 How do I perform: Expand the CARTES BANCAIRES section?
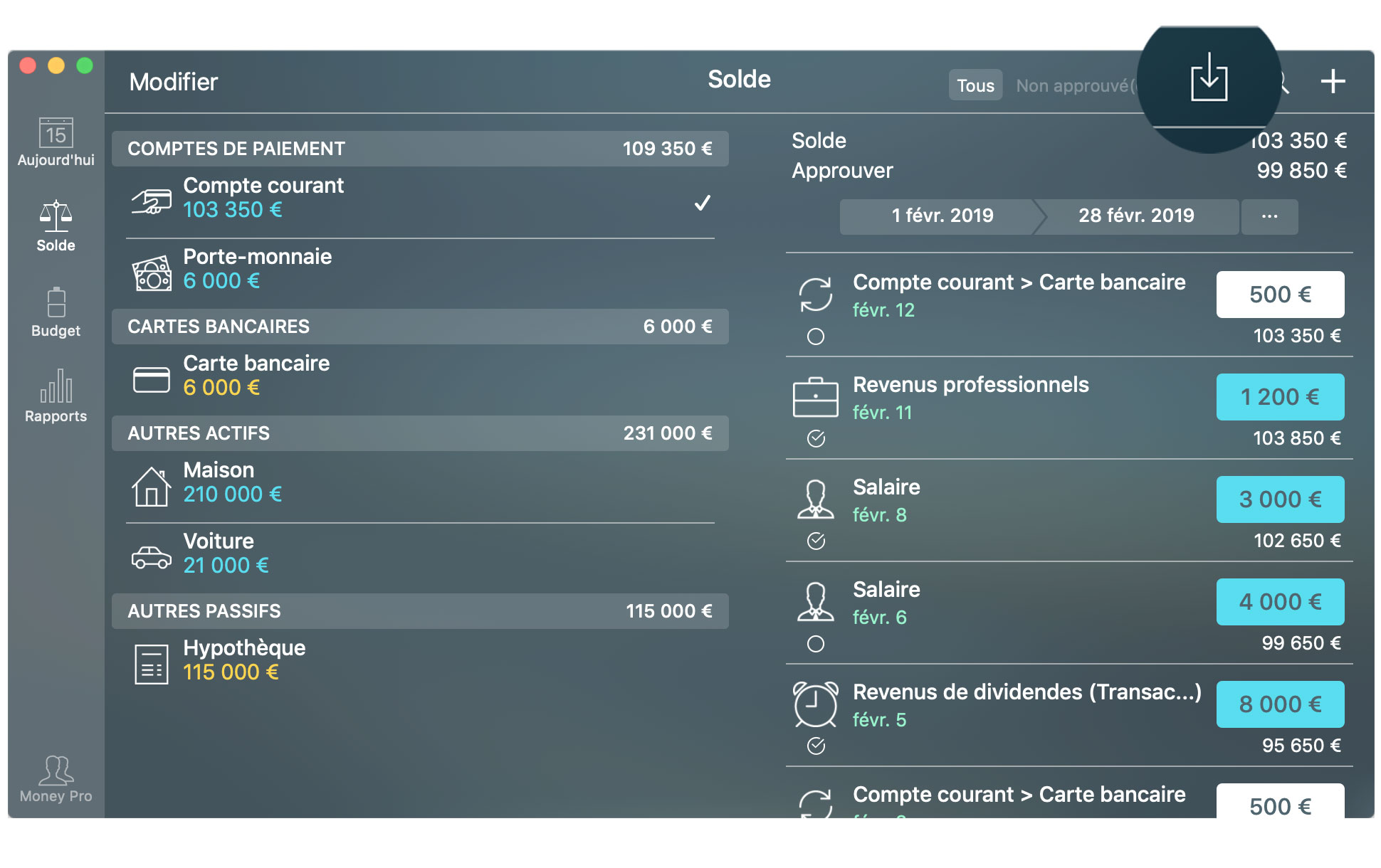point(423,326)
